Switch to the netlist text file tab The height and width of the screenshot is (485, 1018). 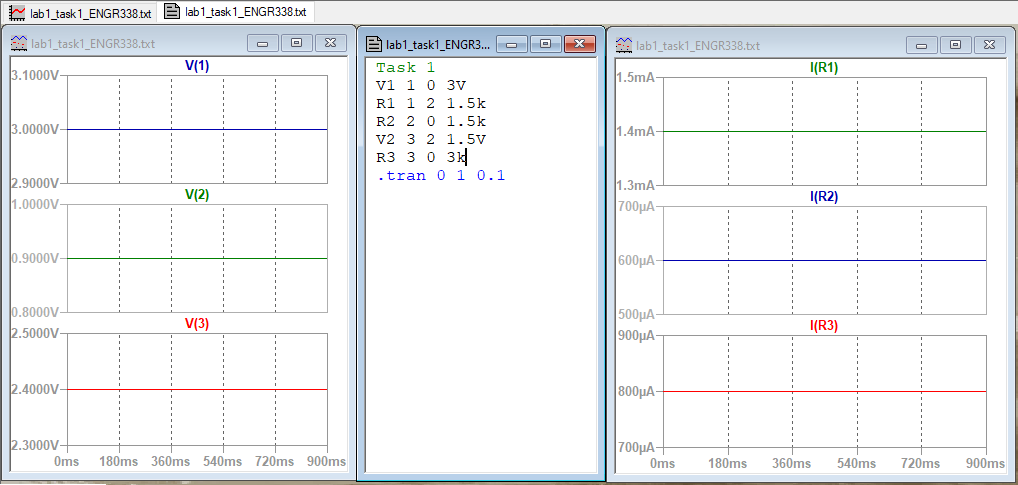236,13
